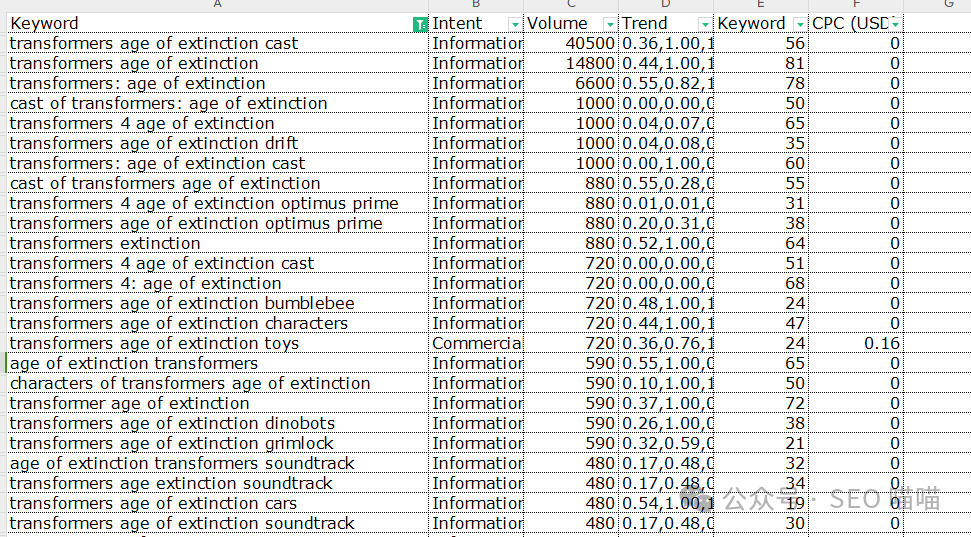Select cell 'transformers: age of extinction'
Viewport: 971px width, 537px height.
point(218,83)
